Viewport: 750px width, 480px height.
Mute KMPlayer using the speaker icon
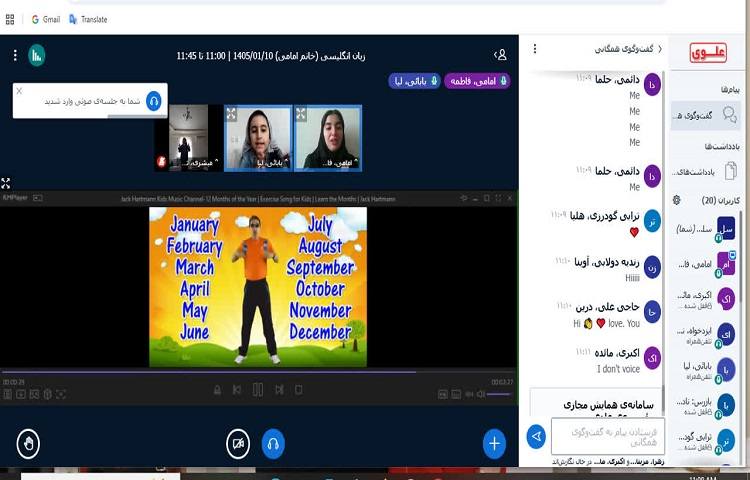[x=480, y=394]
